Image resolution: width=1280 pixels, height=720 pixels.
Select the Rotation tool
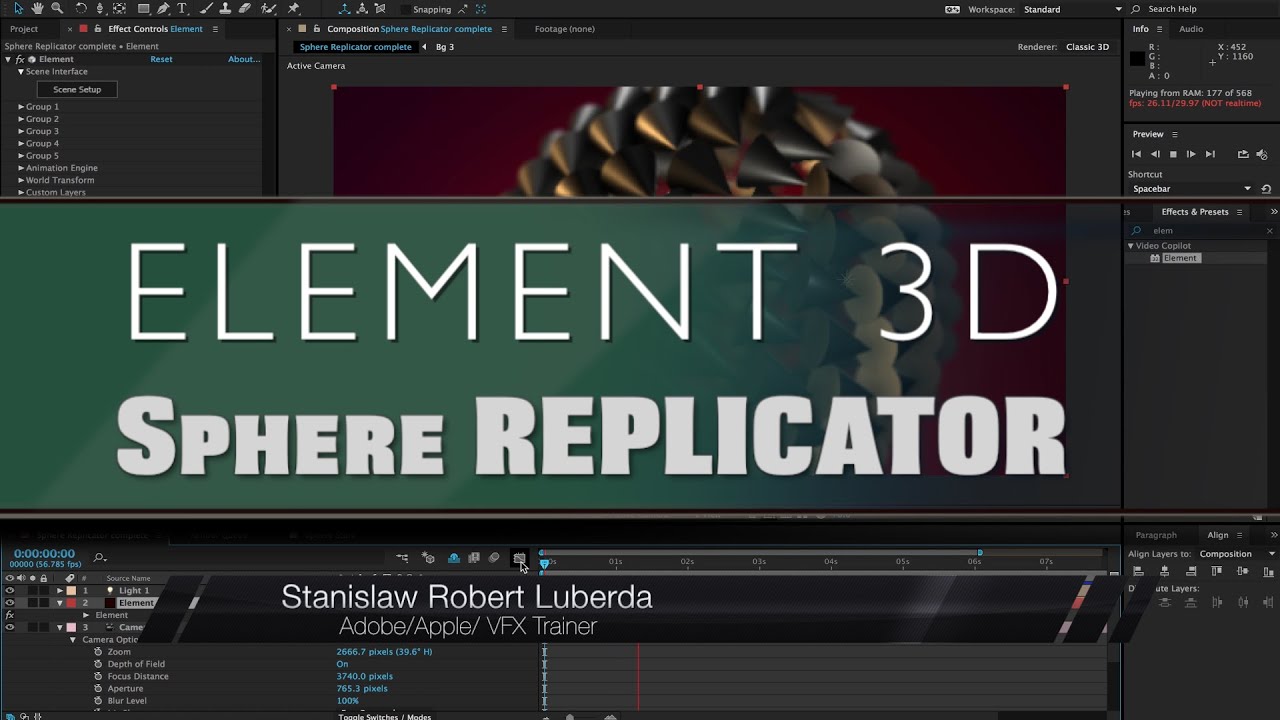tap(82, 9)
